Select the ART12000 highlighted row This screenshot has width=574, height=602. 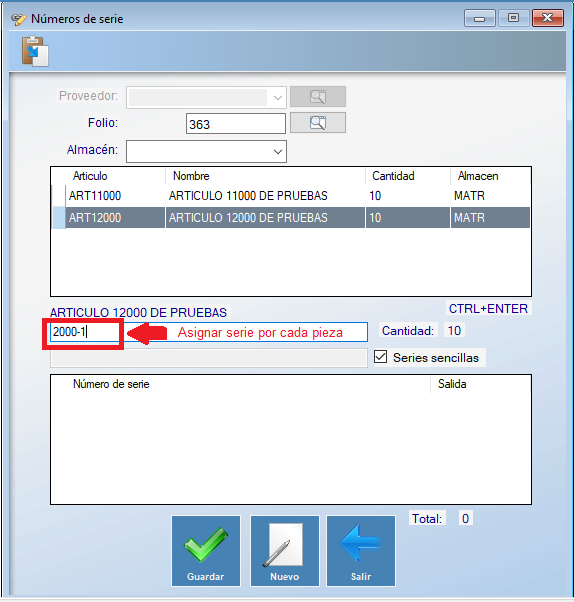[291, 218]
